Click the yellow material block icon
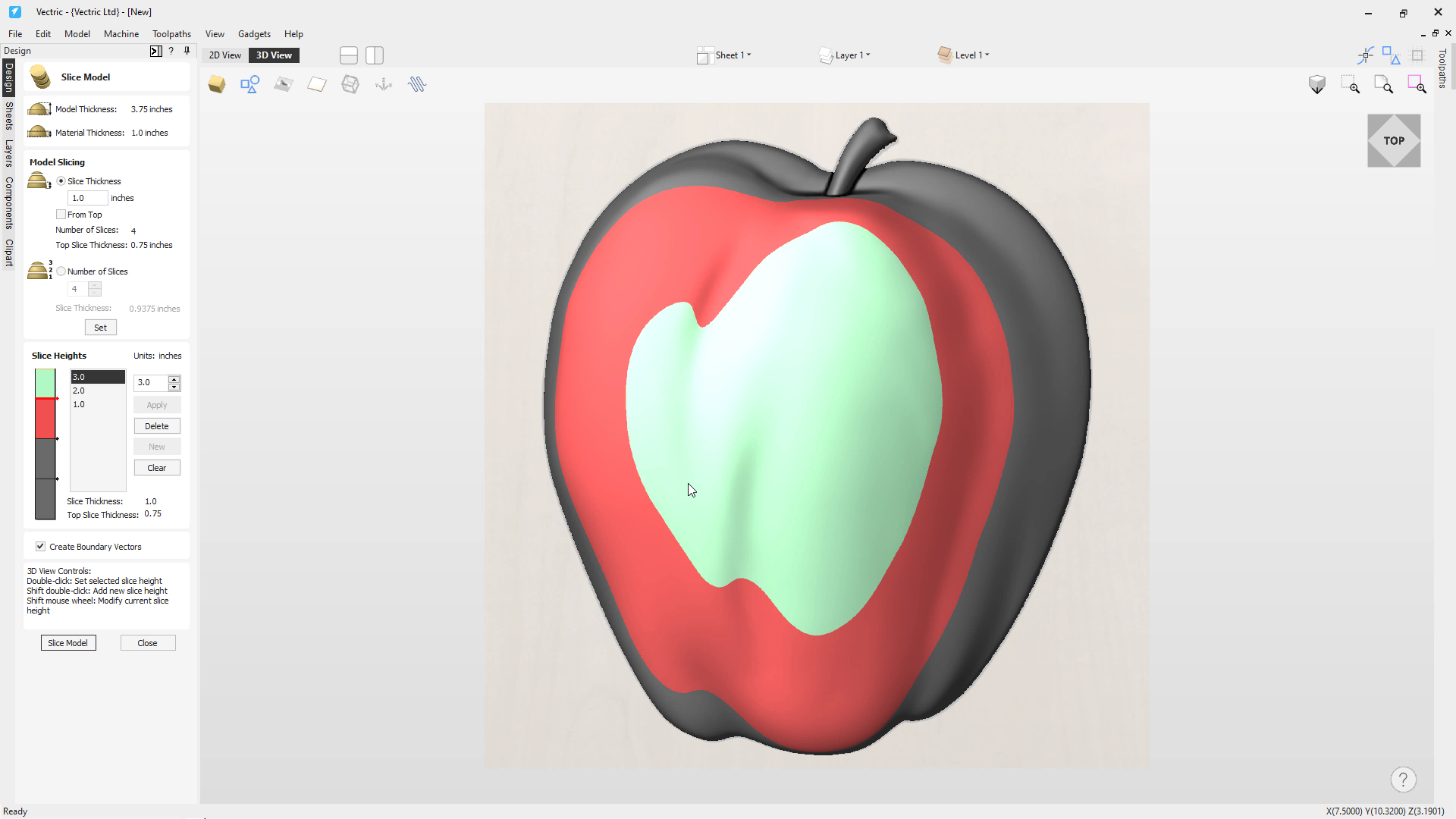Image resolution: width=1456 pixels, height=819 pixels. coord(217,84)
